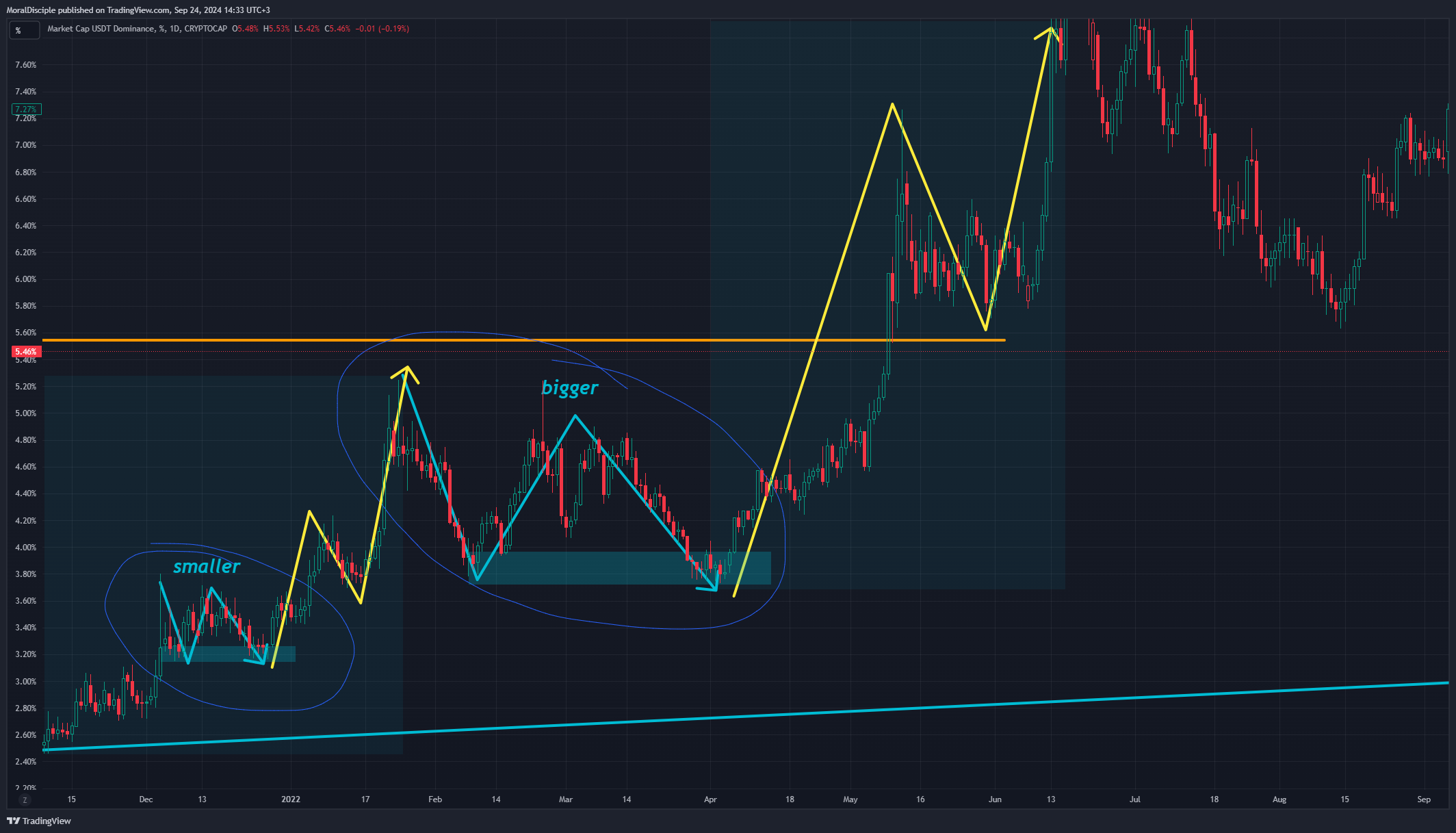Image resolution: width=1456 pixels, height=833 pixels.
Task: Click the Sep label on time axis
Action: [1424, 799]
